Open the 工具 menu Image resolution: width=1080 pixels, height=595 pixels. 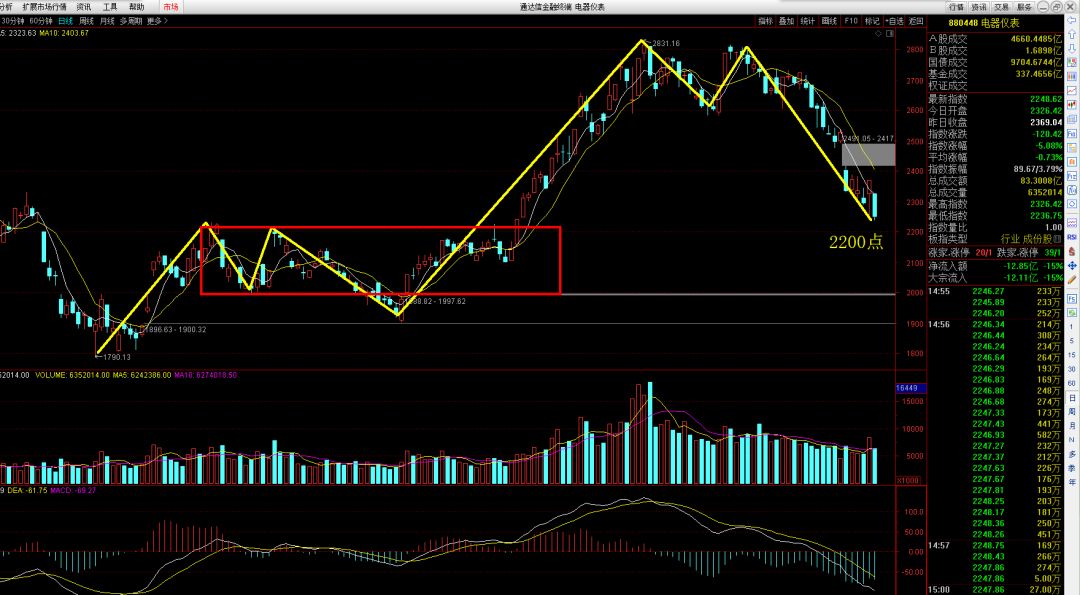(x=110, y=7)
